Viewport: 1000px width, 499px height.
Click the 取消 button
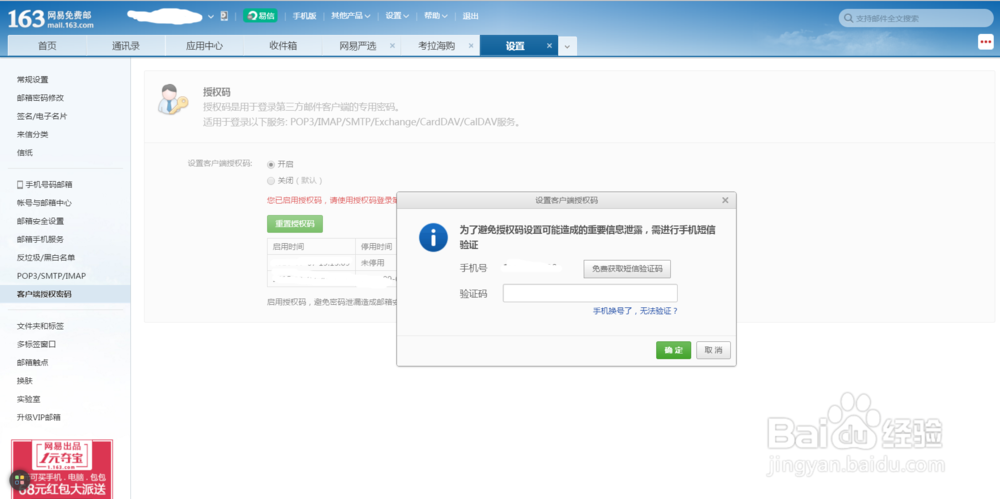point(714,350)
